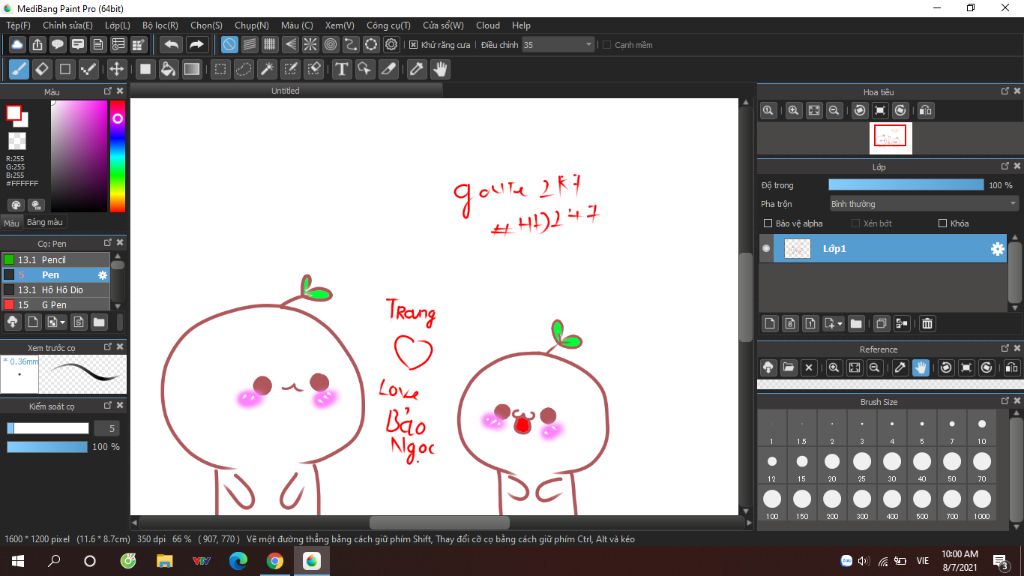This screenshot has height=576, width=1024.
Task: Switch to Bảng màu tab
Action: 44,222
